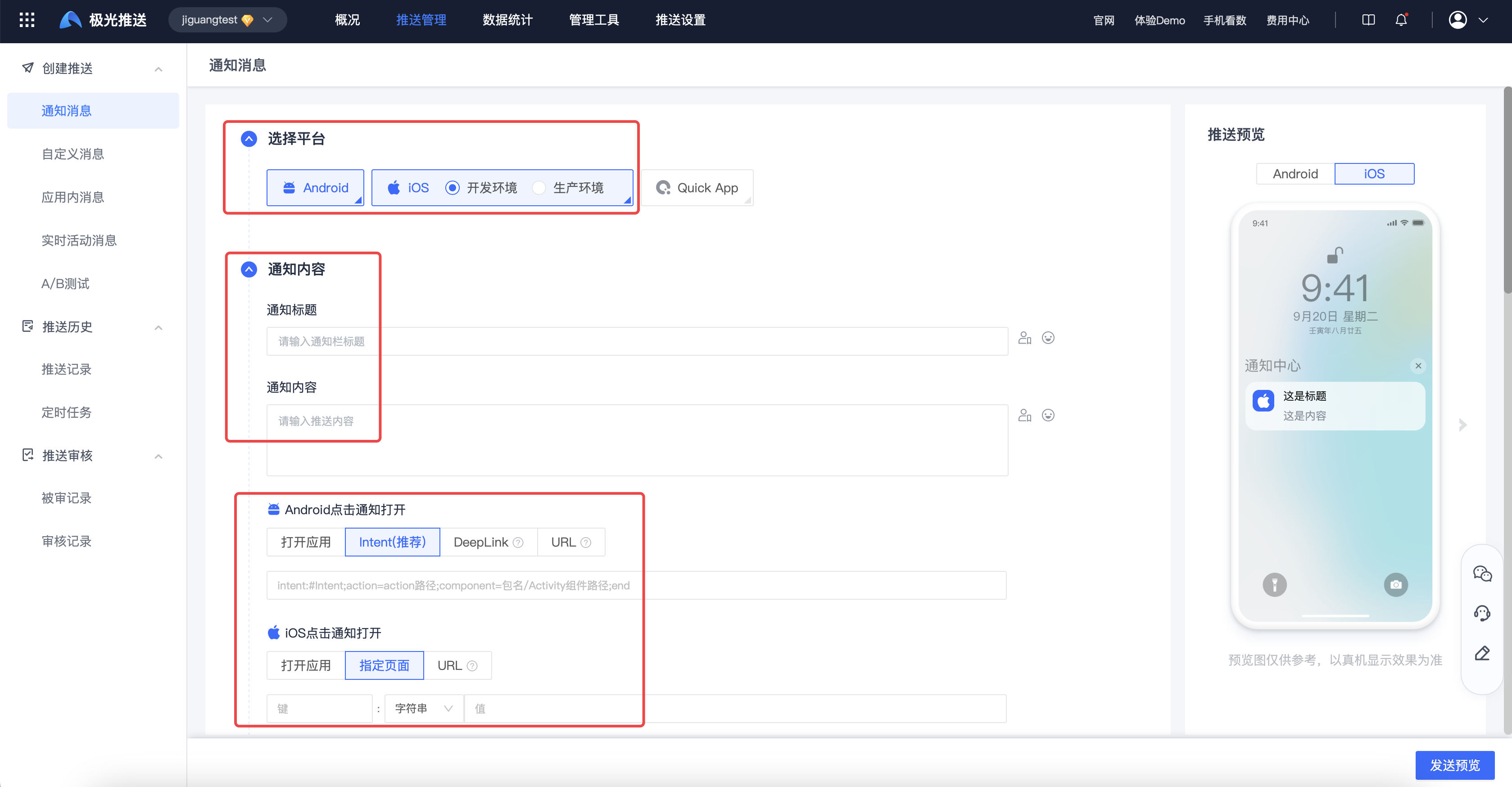Switch to 数据统计 tab
1512x787 pixels.
507,20
